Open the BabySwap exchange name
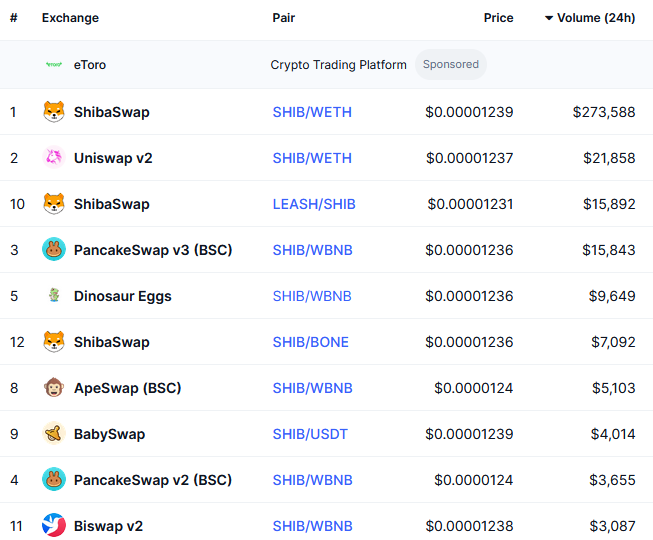 (x=109, y=434)
